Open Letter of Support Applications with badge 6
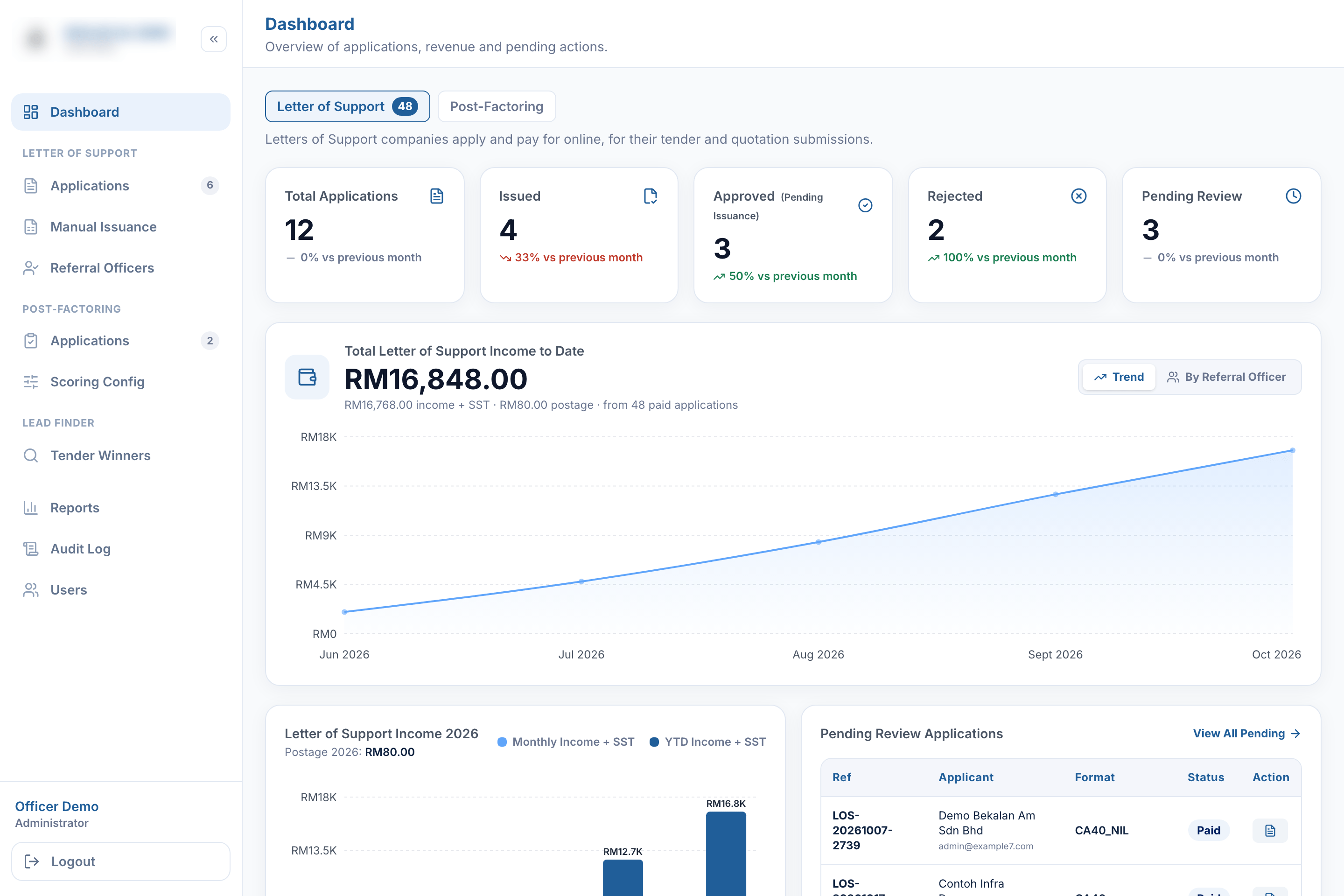1344x896 pixels. (120, 186)
